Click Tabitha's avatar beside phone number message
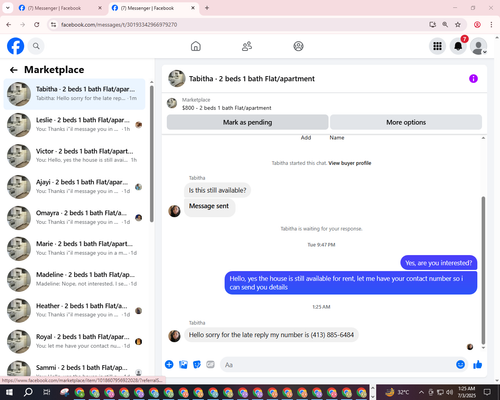Image resolution: width=500 pixels, height=400 pixels. coord(174,336)
